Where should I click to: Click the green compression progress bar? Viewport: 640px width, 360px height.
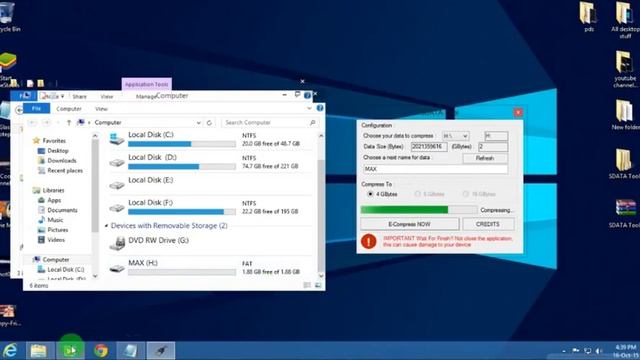419,210
